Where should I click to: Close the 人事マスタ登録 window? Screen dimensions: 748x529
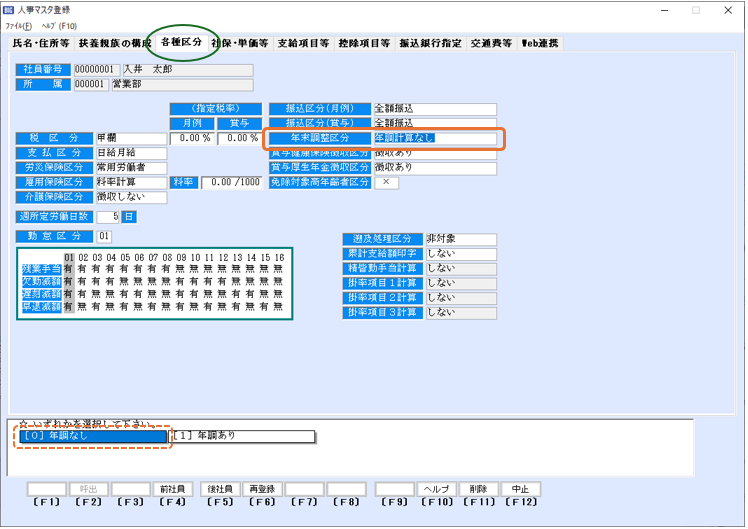click(728, 10)
